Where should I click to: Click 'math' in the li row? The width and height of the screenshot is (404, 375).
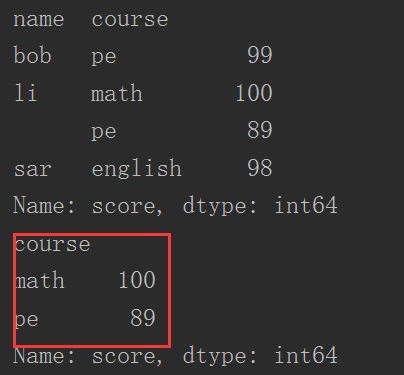[x=117, y=93]
